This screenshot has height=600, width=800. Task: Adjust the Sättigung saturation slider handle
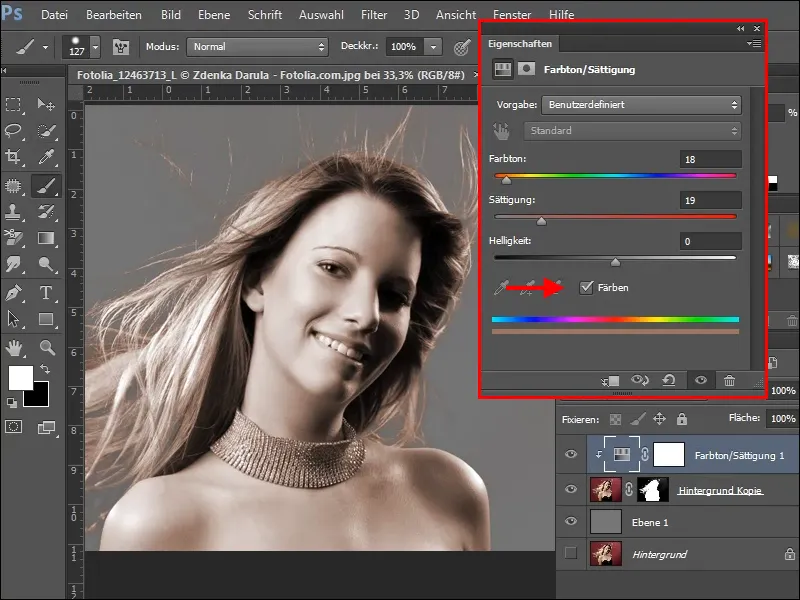tap(541, 221)
